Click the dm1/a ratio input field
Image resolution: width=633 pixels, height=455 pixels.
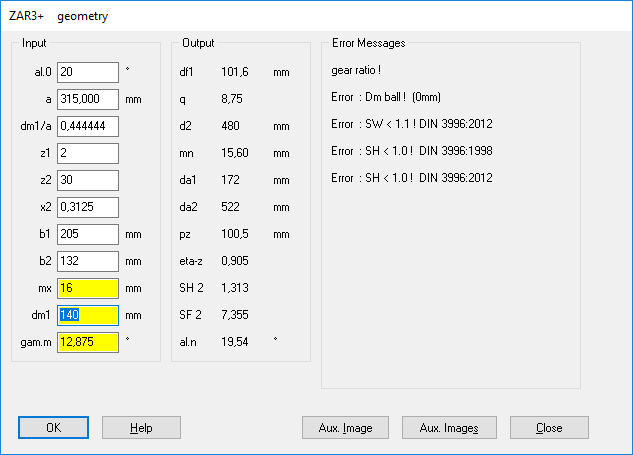pyautogui.click(x=88, y=126)
